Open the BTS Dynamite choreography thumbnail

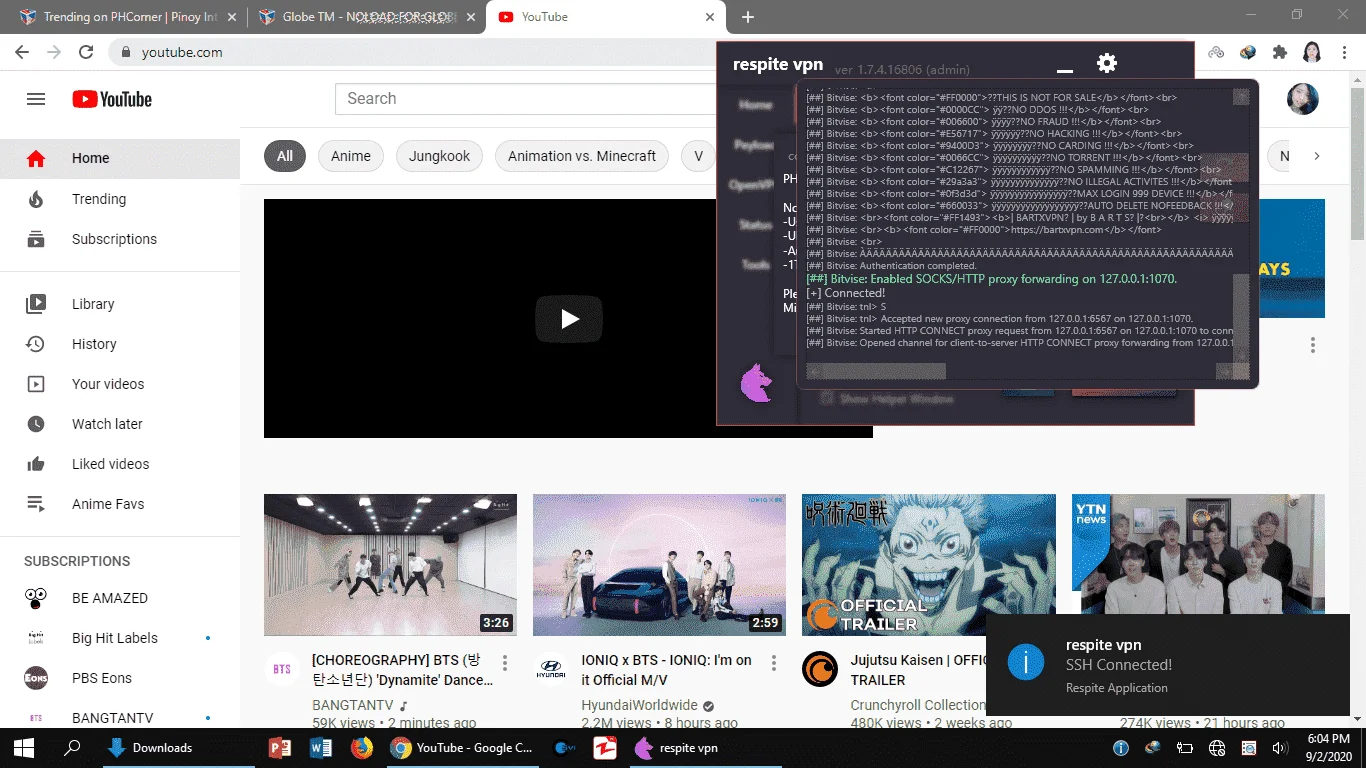[x=390, y=565]
